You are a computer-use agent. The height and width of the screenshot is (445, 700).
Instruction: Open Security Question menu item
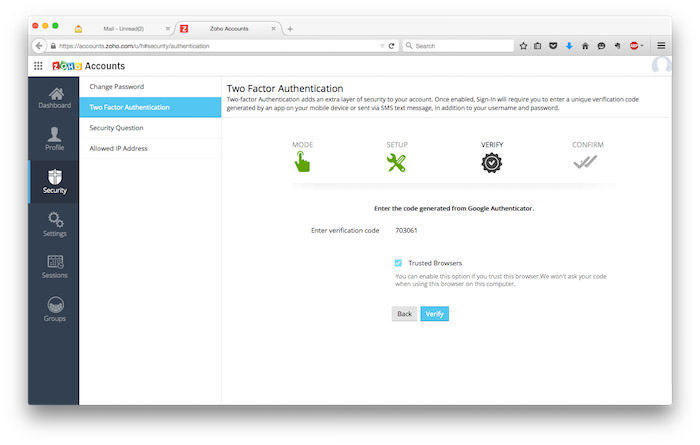[150, 128]
